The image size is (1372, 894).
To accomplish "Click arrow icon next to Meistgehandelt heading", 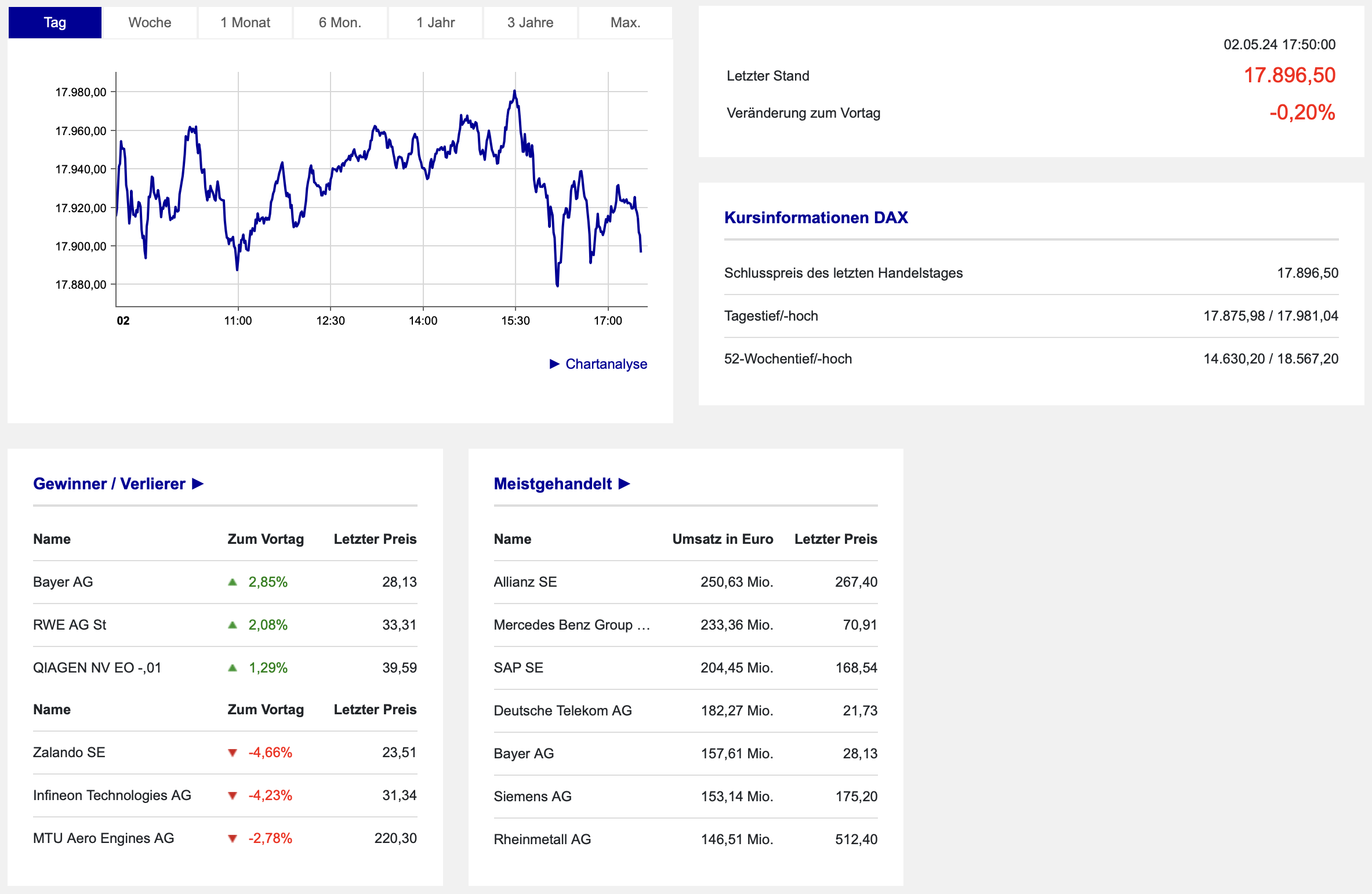I will pyautogui.click(x=624, y=484).
